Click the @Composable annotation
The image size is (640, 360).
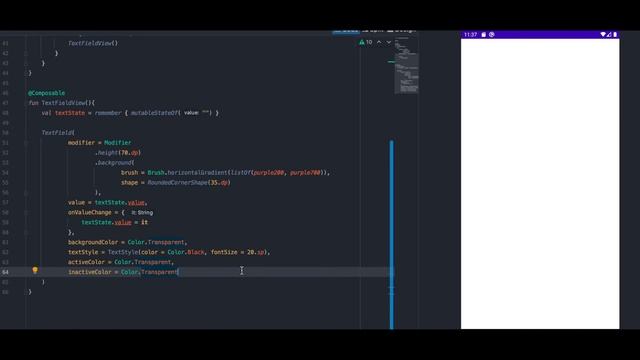point(47,93)
